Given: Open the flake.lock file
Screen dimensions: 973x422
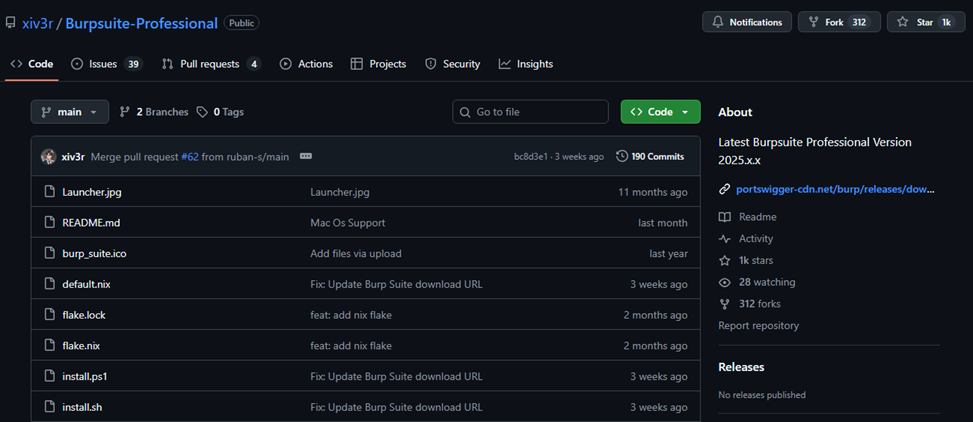Looking at the screenshot, I should pos(84,315).
